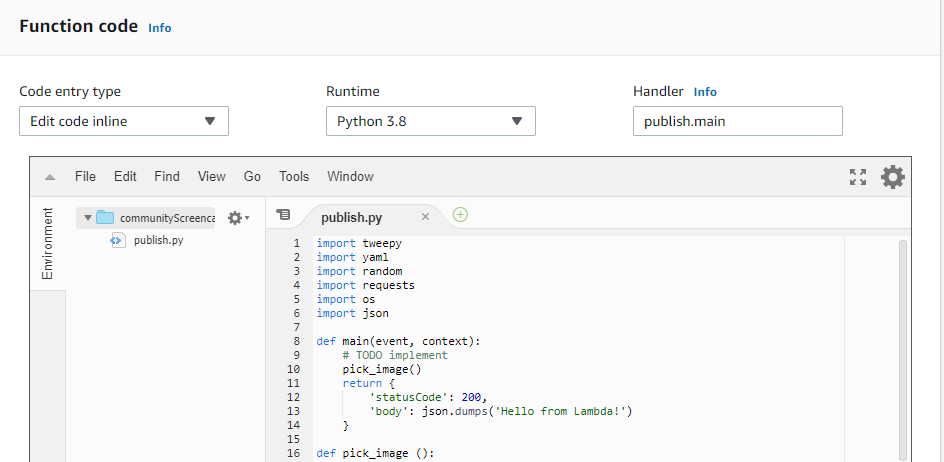Open the View menu
Image resolution: width=944 pixels, height=462 pixels.
[211, 176]
